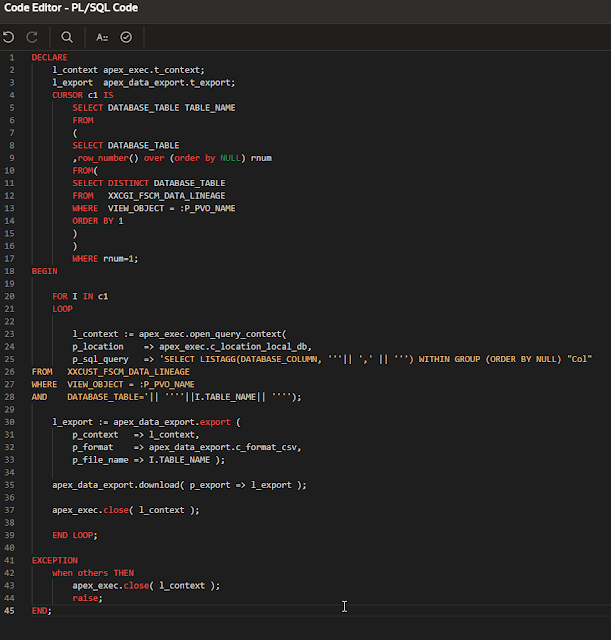Click on XXCGI_FSCM_DATA_LINEAGE table name

pos(167,196)
